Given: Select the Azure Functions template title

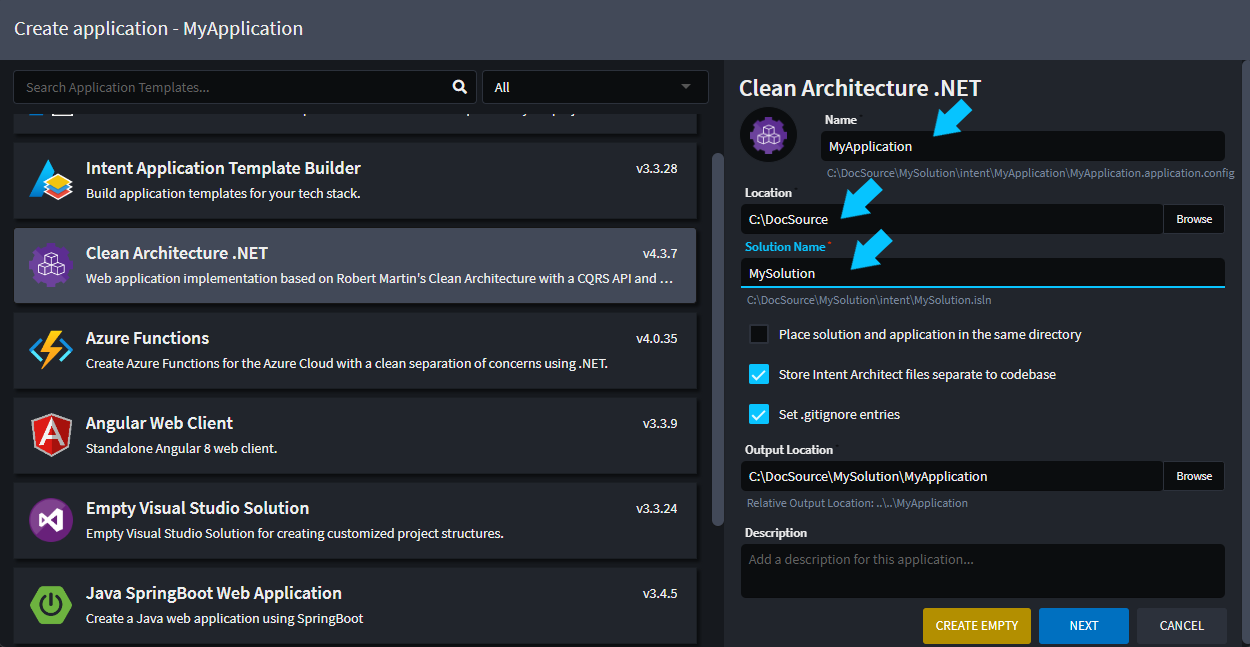Looking at the screenshot, I should coord(148,338).
